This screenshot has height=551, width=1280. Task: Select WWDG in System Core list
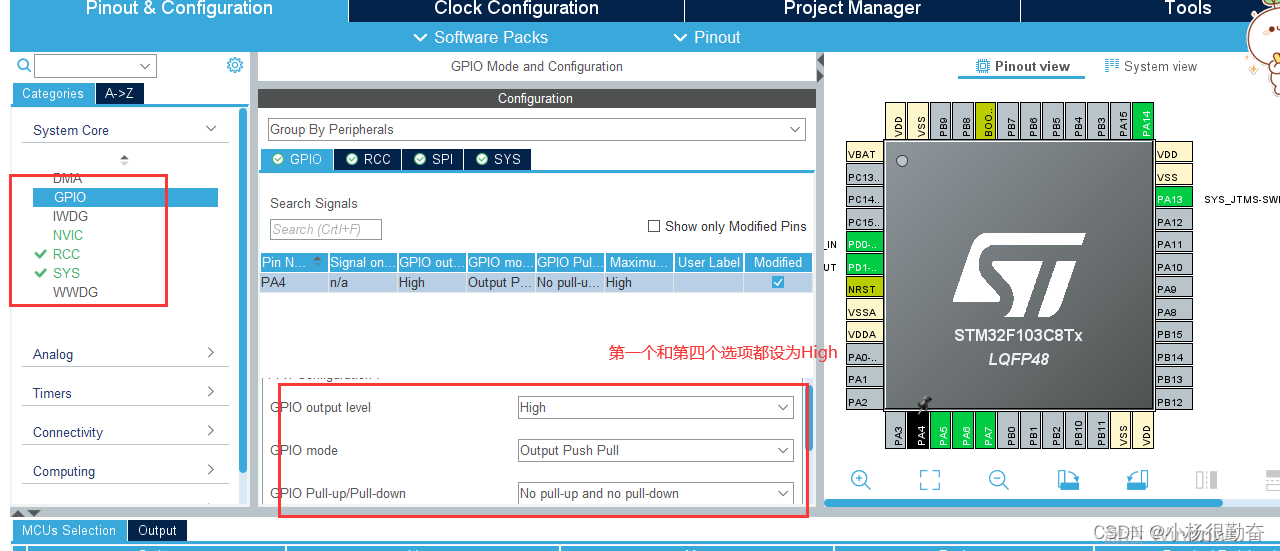pos(76,292)
